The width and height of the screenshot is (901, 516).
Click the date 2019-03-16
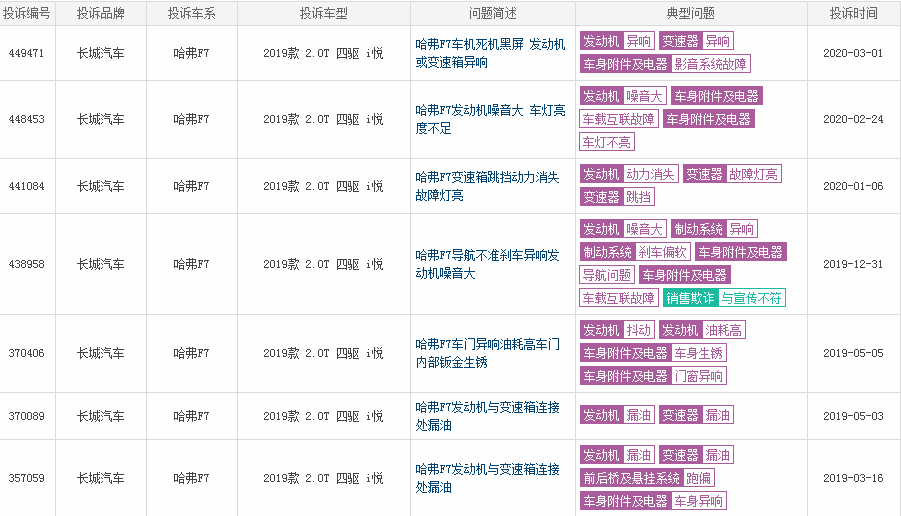853,478
